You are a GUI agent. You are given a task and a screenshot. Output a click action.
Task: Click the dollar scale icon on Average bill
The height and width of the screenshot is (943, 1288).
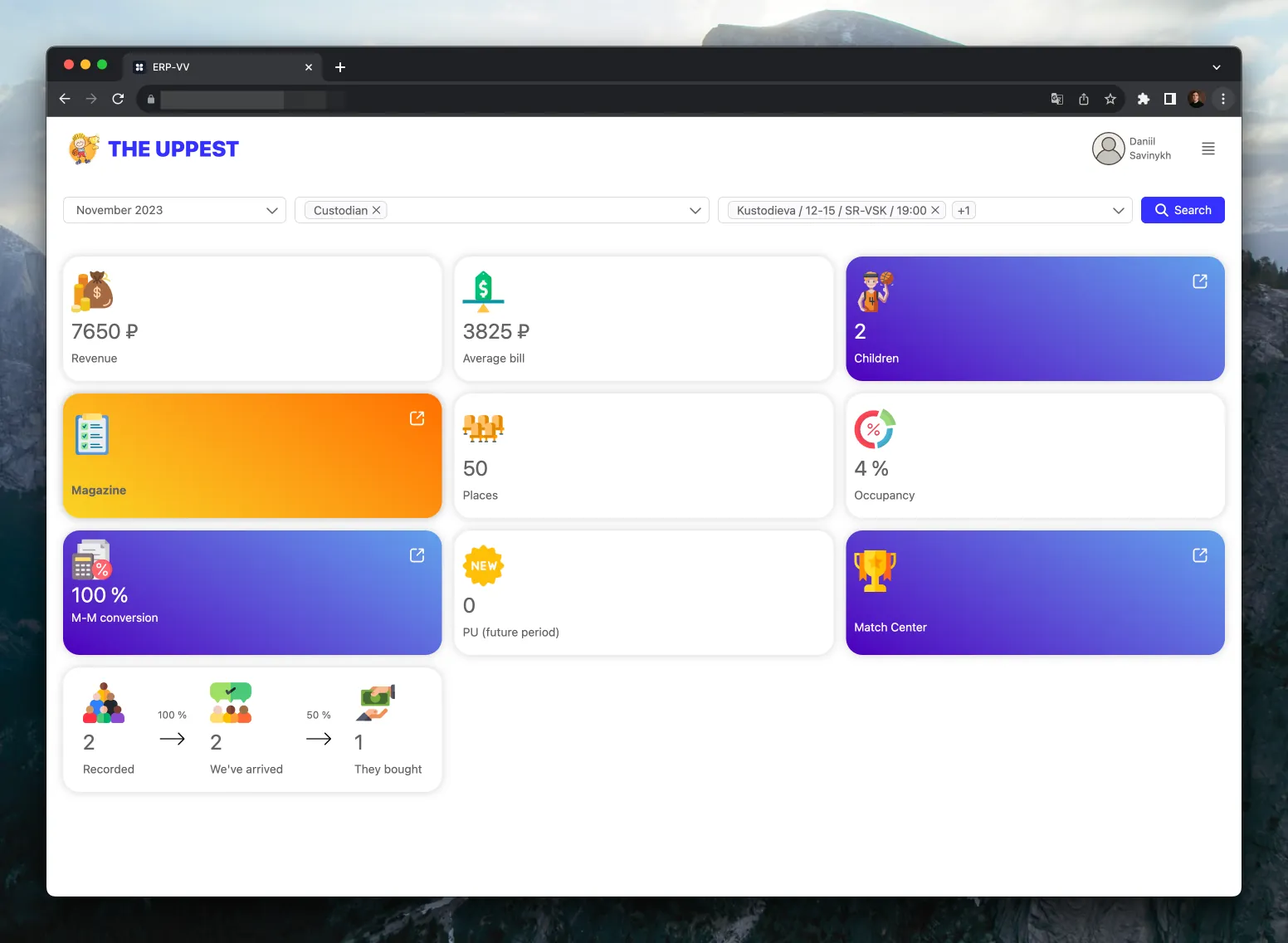coord(483,291)
